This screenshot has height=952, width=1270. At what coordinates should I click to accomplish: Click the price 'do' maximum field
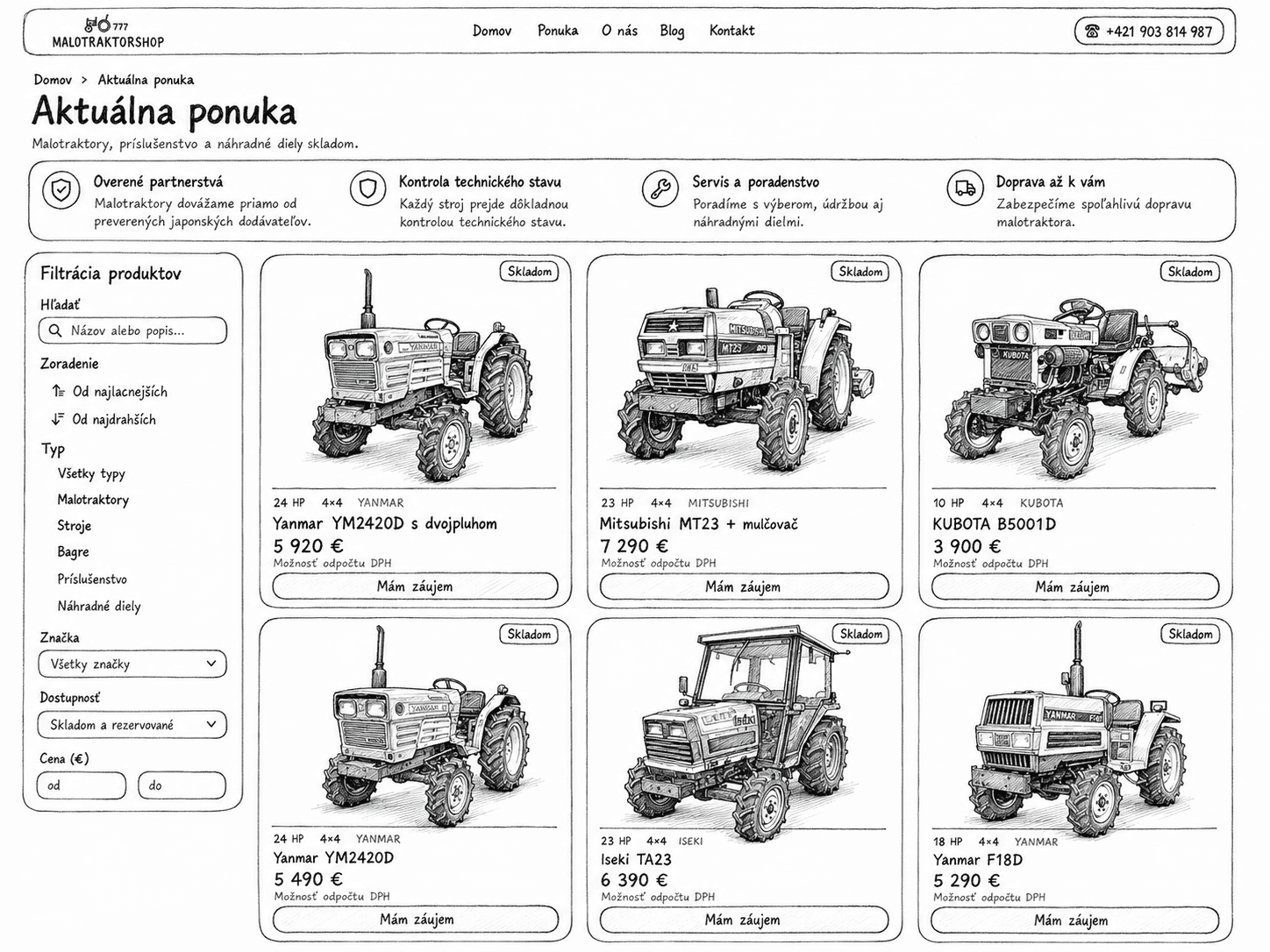[182, 785]
